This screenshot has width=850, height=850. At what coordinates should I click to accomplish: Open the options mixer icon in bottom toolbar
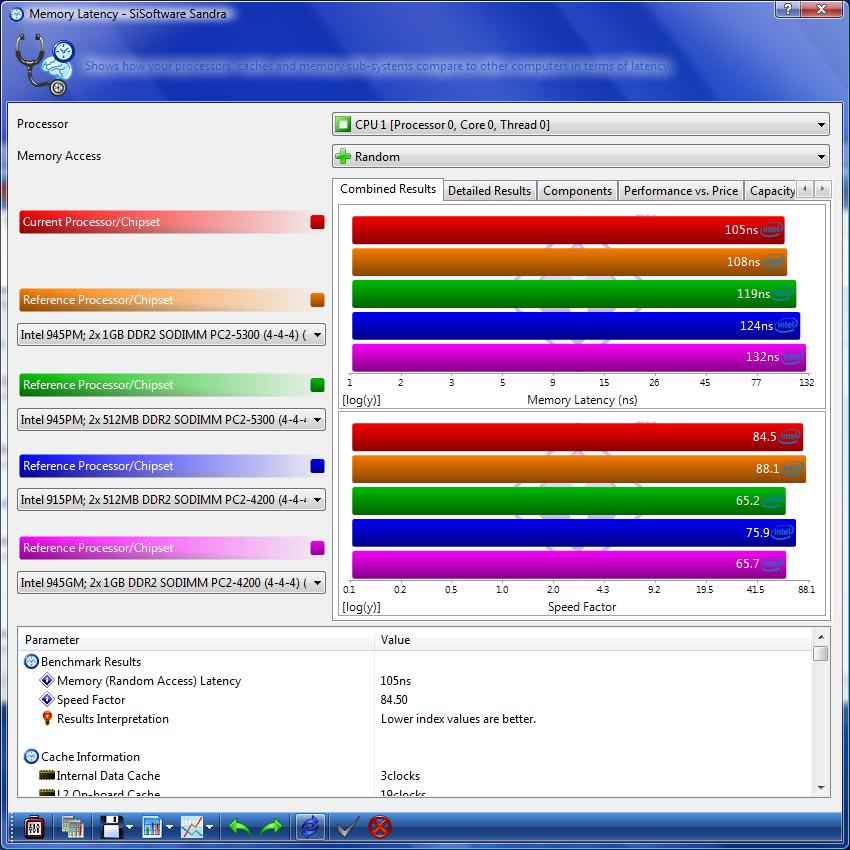(x=34, y=827)
